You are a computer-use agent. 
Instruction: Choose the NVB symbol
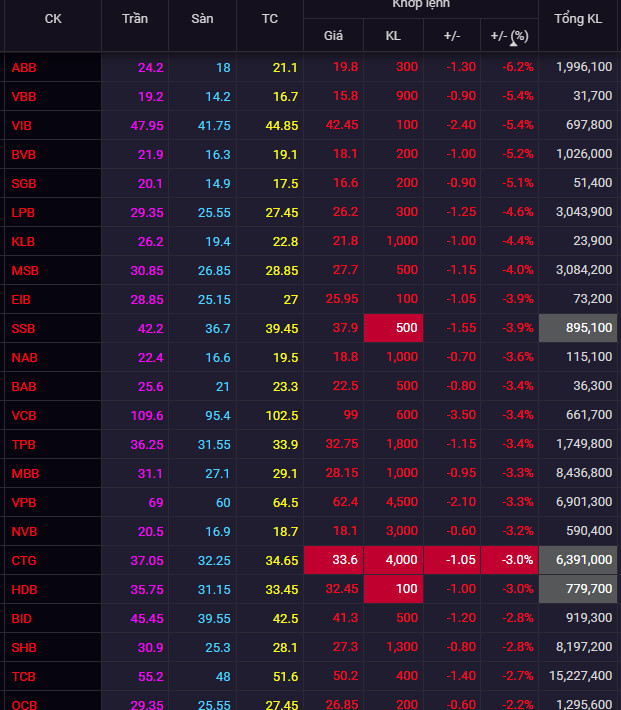24,532
